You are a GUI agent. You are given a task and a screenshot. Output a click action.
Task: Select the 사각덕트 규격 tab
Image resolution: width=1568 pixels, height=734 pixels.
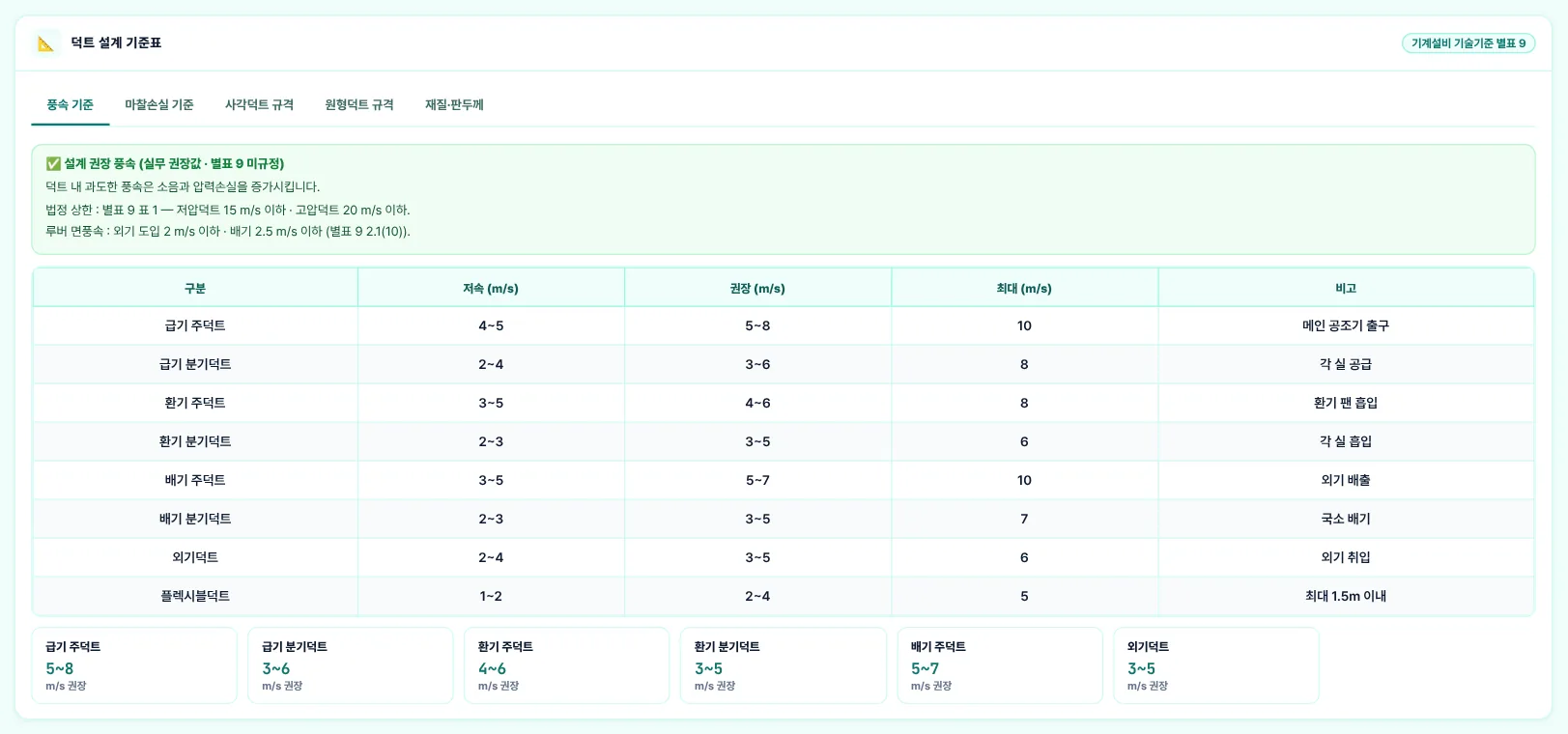coord(259,104)
